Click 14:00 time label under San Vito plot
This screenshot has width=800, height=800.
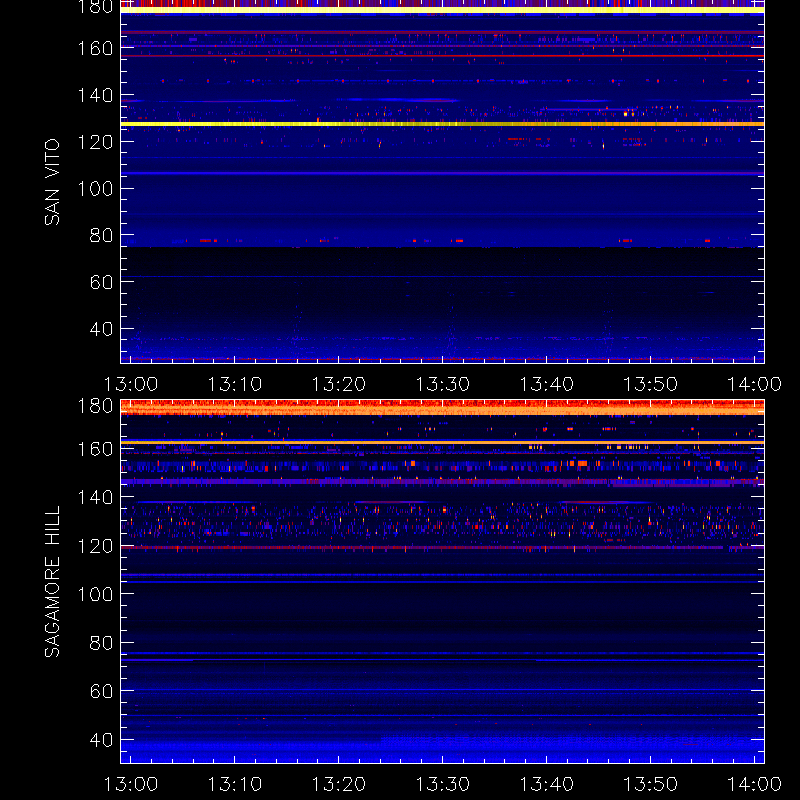coord(754,384)
